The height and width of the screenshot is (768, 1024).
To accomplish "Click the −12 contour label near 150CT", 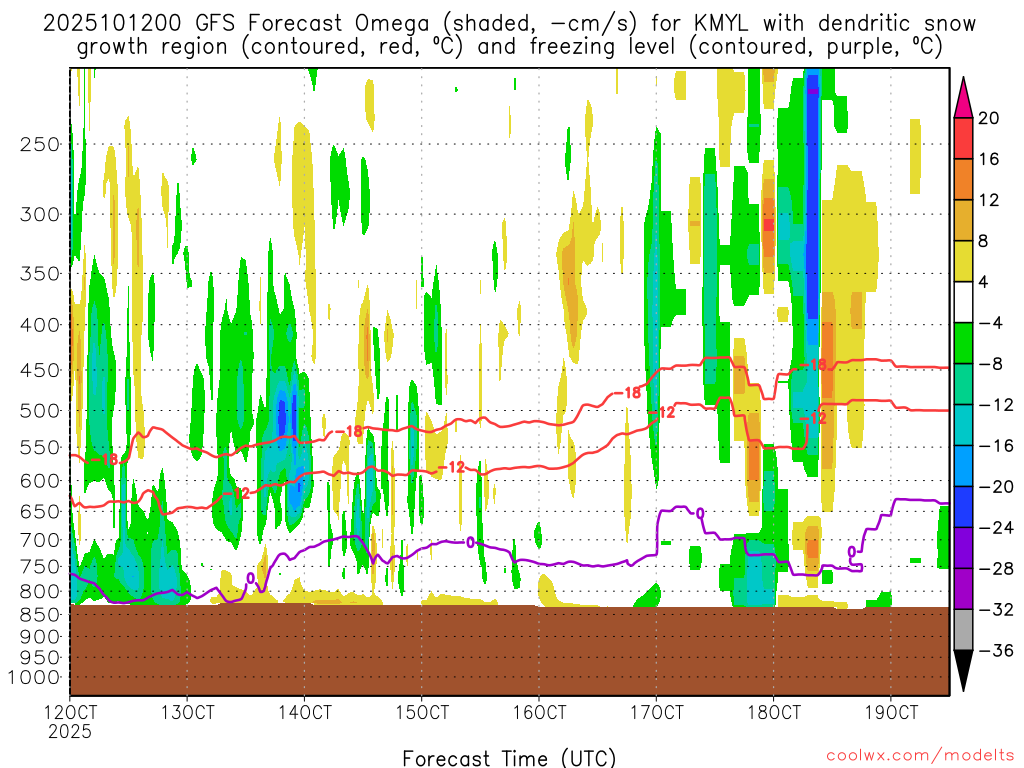I will 452,467.
